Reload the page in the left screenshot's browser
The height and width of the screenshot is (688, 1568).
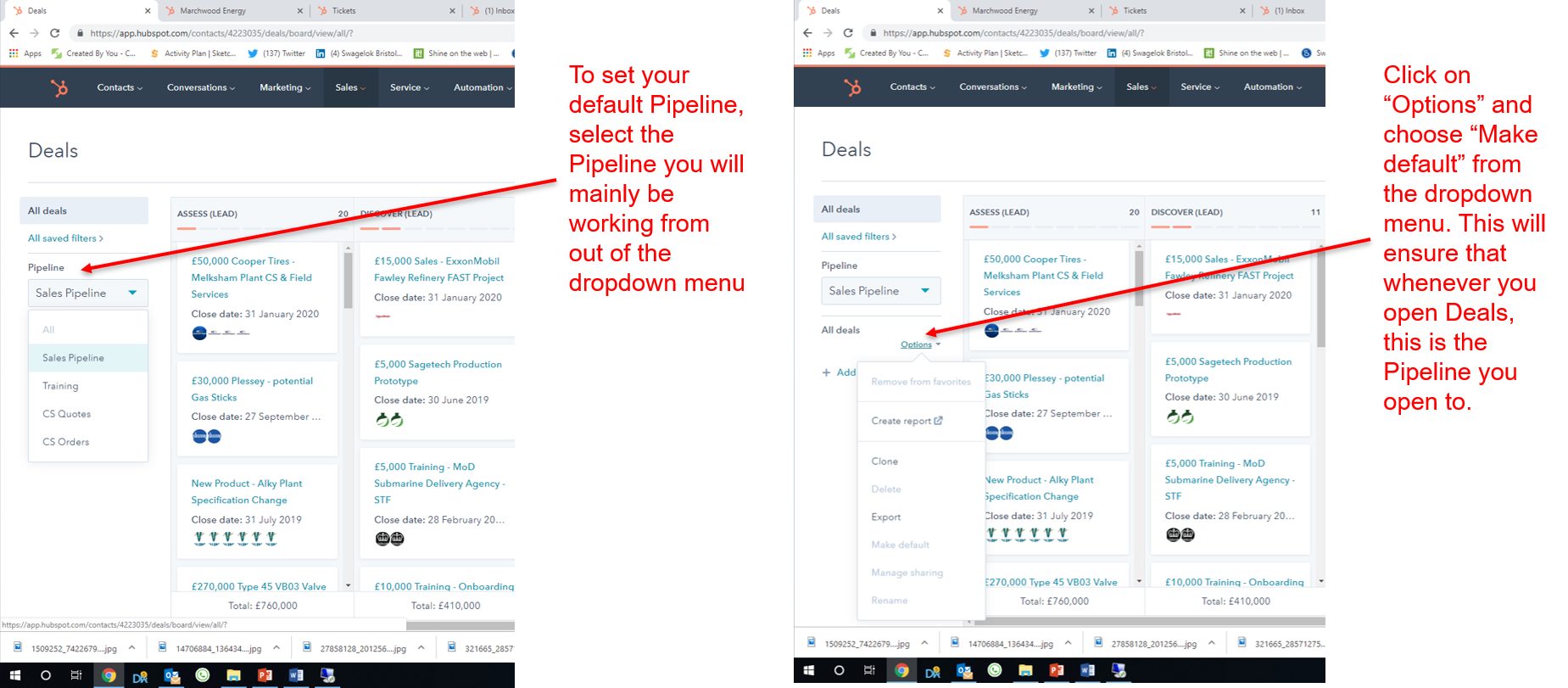pyautogui.click(x=55, y=33)
